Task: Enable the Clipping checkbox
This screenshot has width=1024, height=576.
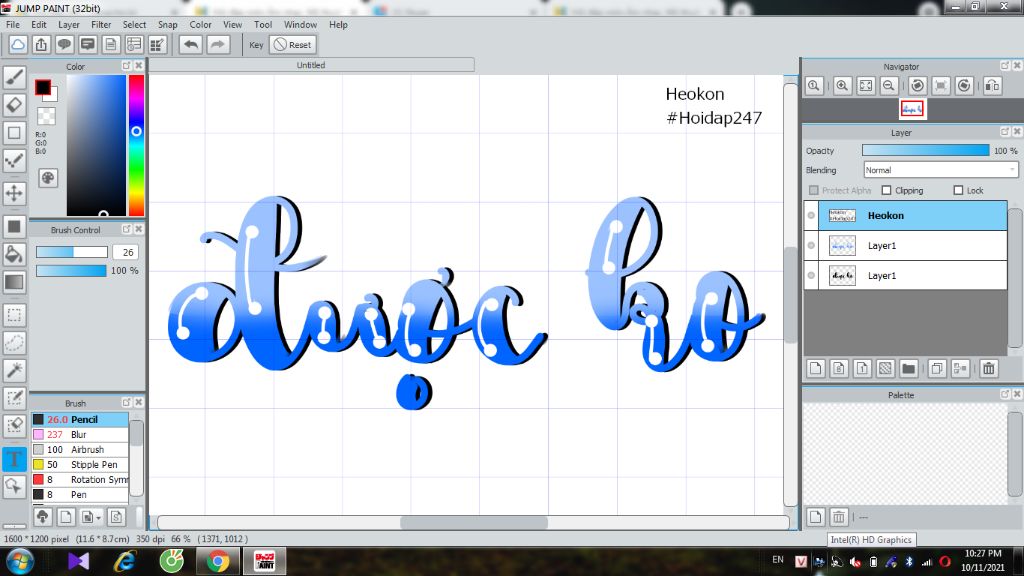Action: click(x=886, y=190)
